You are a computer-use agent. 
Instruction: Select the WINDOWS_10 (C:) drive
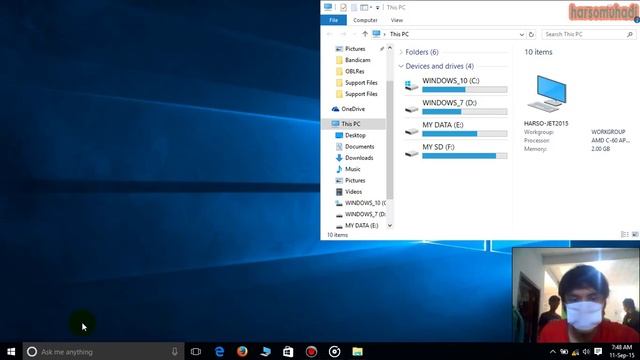[456, 85]
